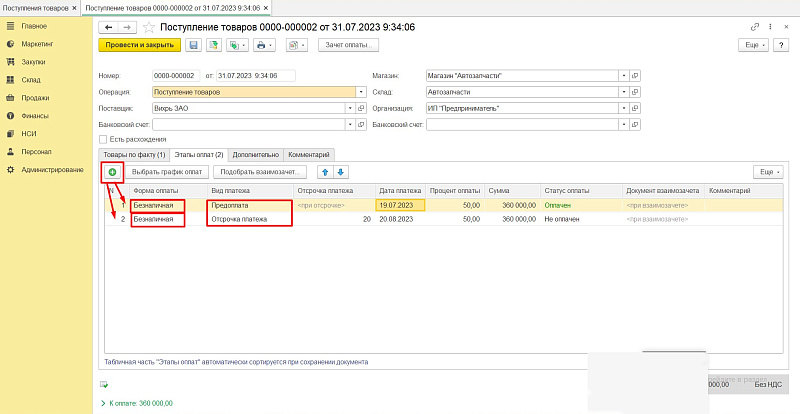This screenshot has height=414, width=800.
Task: Switch to 'Товары по факту (1)' tab
Action: tap(133, 155)
